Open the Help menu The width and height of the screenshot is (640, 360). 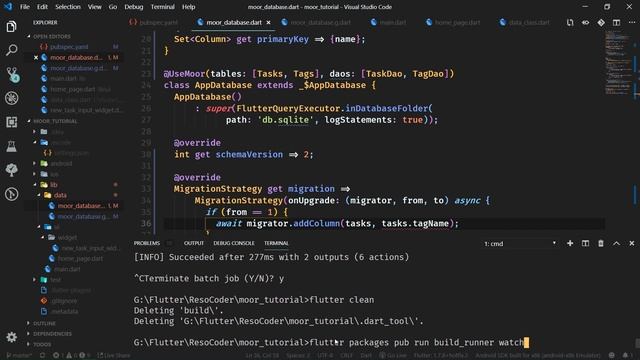(188, 7)
